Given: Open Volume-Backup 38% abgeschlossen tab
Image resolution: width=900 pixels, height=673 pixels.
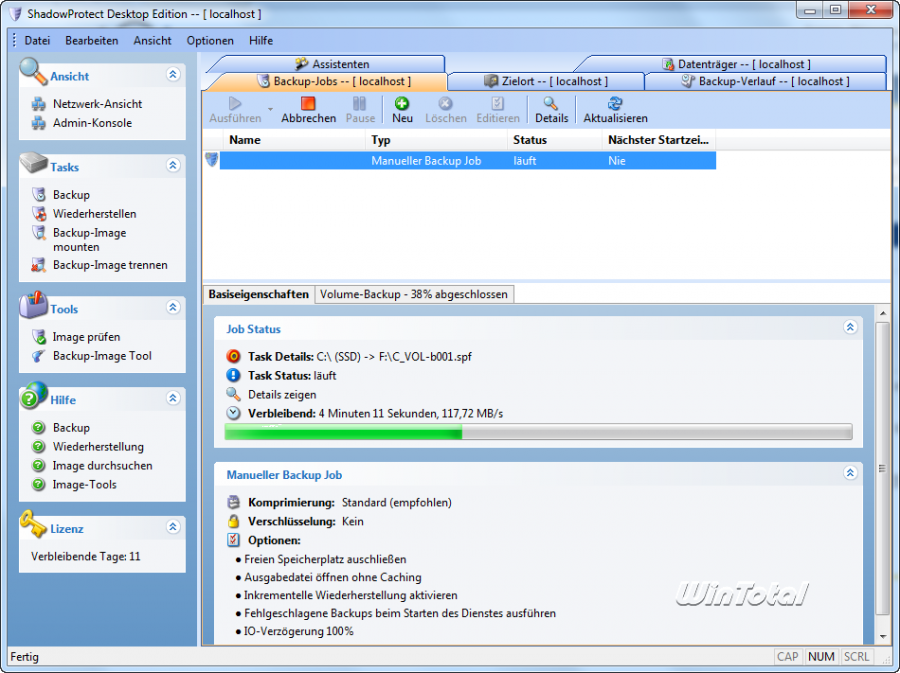Looking at the screenshot, I should [x=414, y=294].
